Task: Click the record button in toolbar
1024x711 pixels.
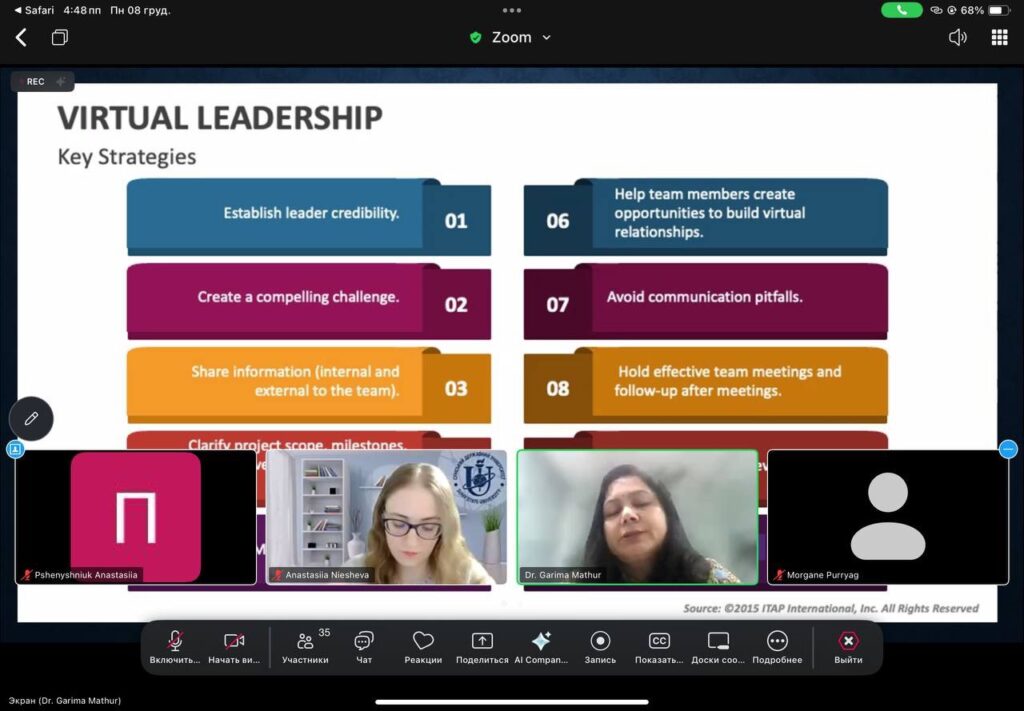Action: point(600,642)
